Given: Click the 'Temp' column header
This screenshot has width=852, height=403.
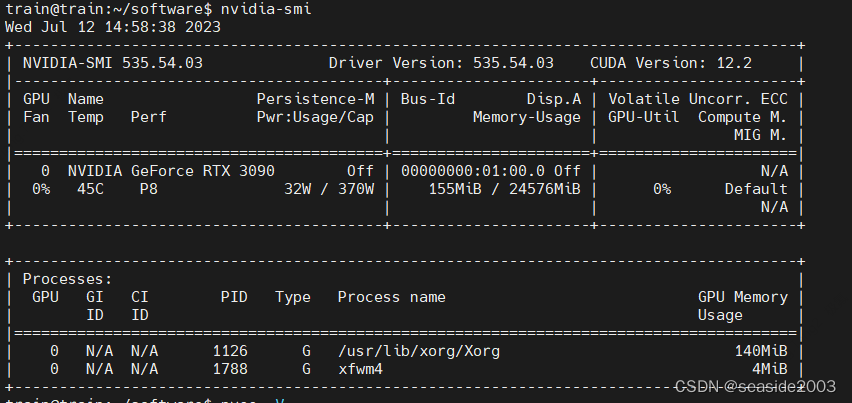Looking at the screenshot, I should 86,117.
